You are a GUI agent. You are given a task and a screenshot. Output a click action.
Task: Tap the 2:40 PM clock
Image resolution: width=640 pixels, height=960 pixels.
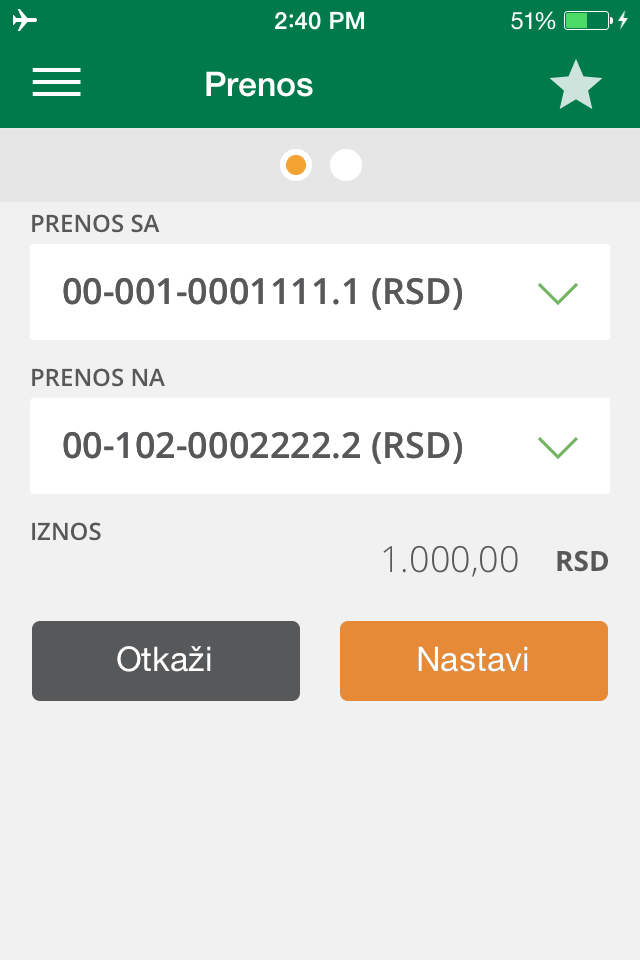click(319, 20)
